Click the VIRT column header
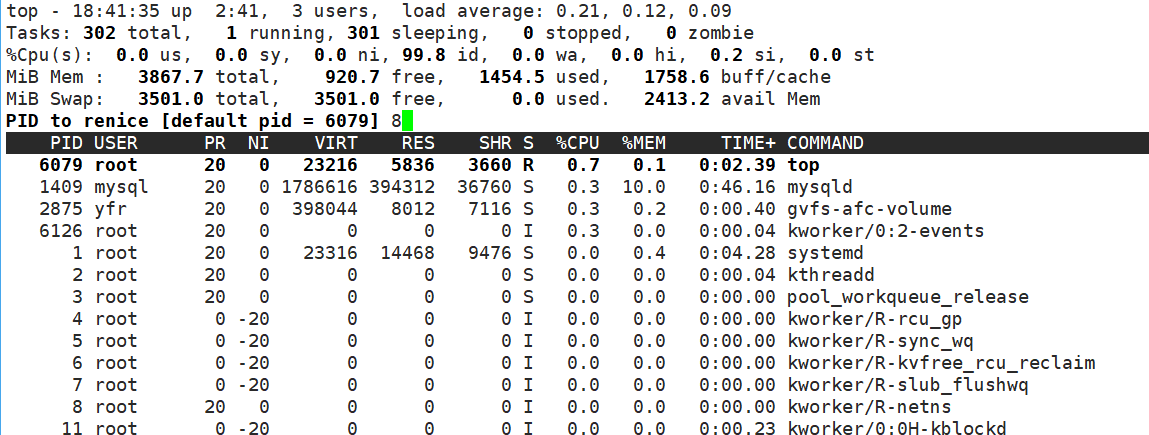 click(x=336, y=144)
